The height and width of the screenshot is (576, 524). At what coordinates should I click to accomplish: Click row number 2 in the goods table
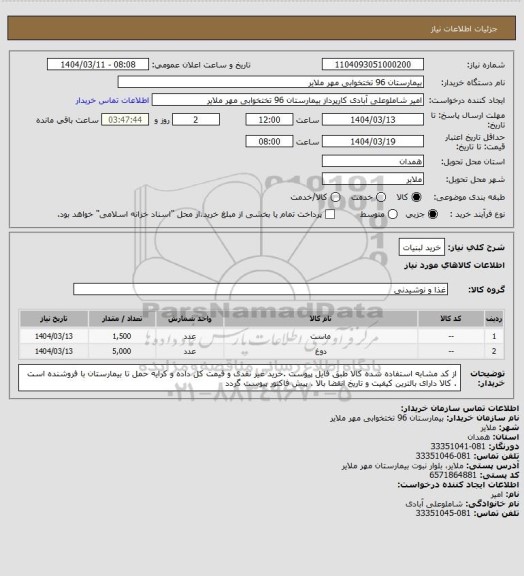(x=494, y=351)
